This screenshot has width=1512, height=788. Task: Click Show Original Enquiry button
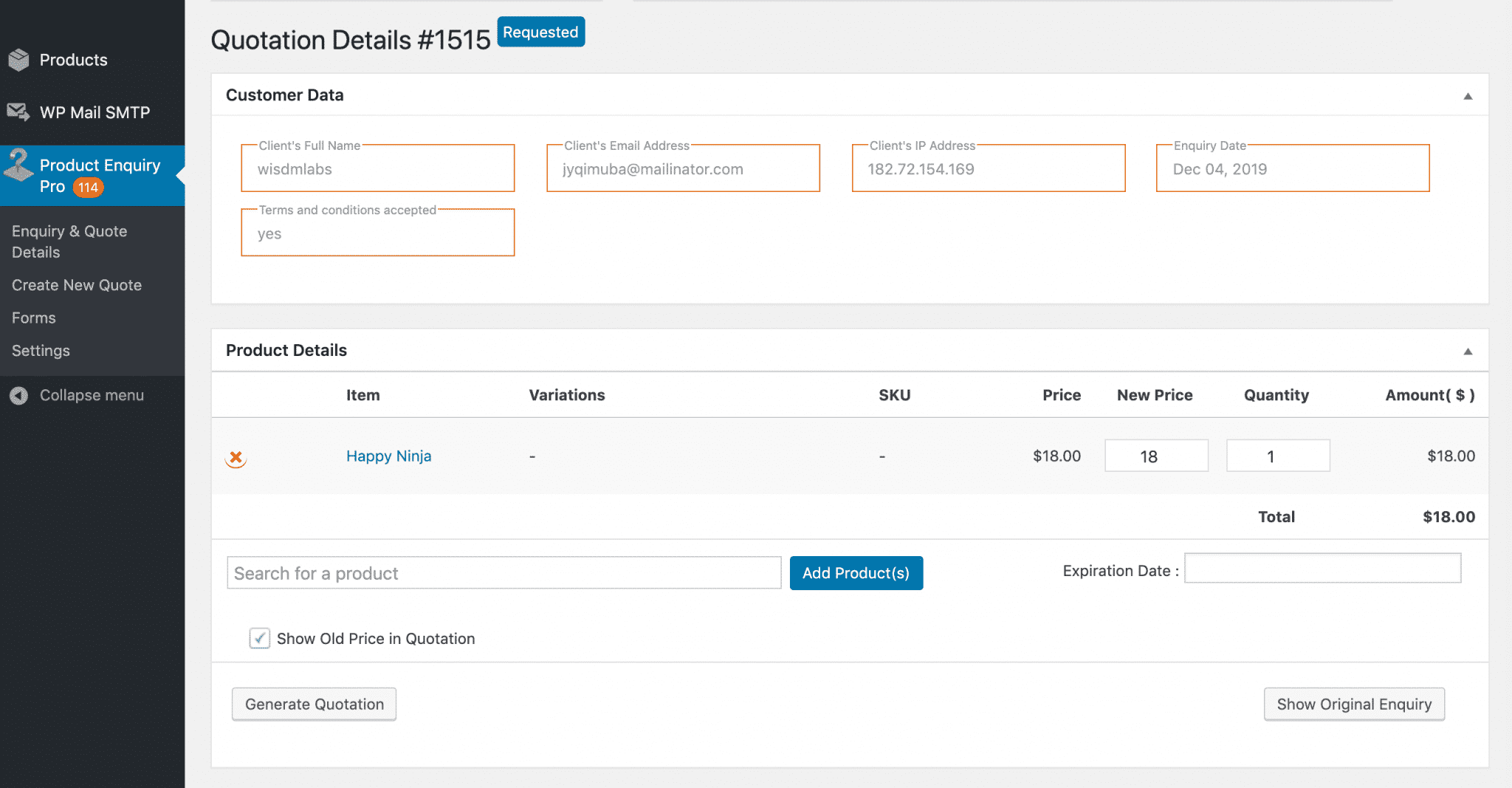pos(1355,704)
